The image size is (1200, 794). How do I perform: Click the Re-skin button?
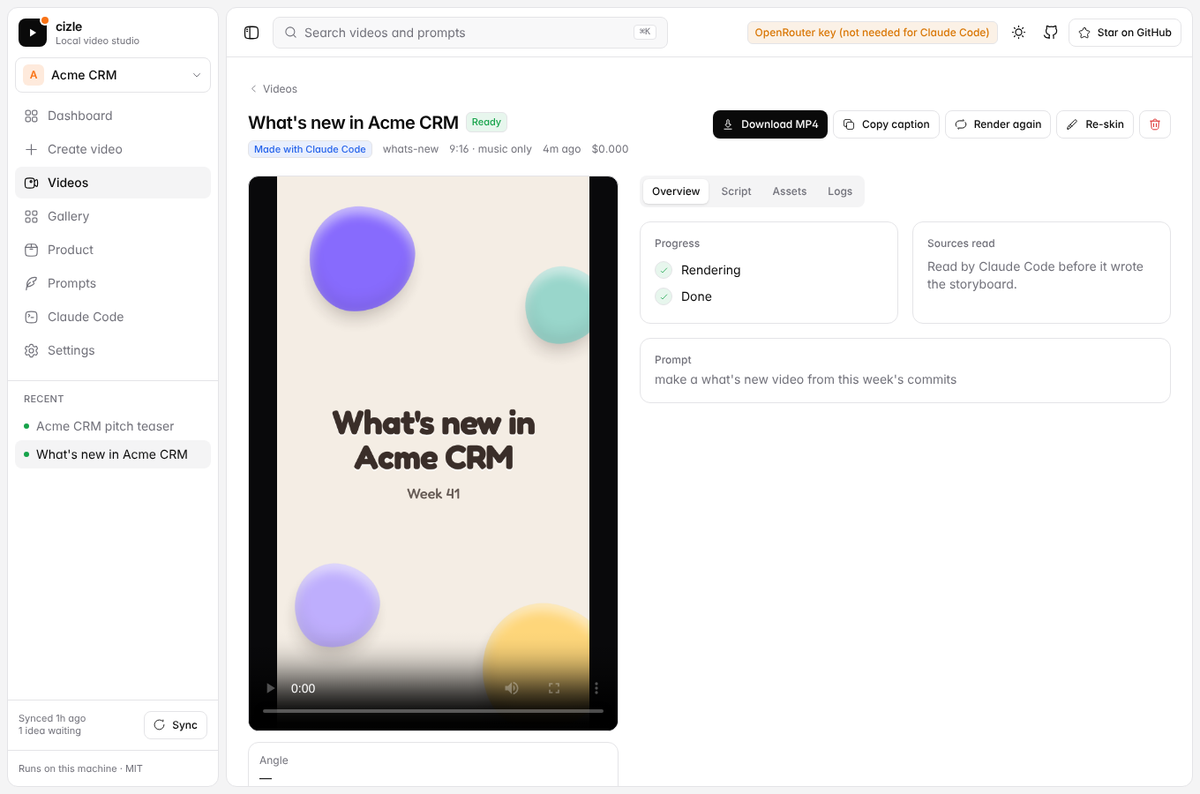1095,124
